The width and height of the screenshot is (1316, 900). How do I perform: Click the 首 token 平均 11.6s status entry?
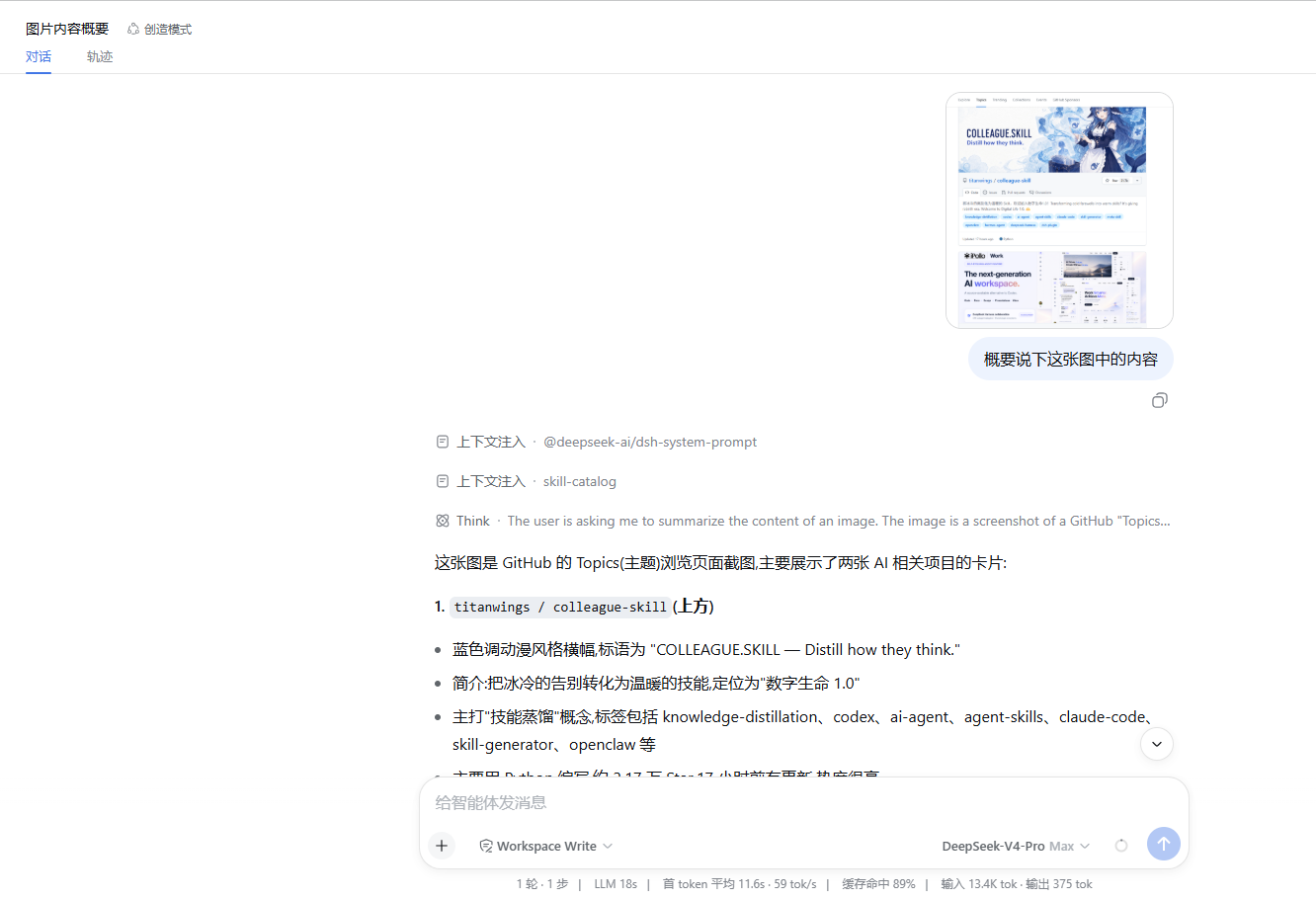pyautogui.click(x=740, y=884)
